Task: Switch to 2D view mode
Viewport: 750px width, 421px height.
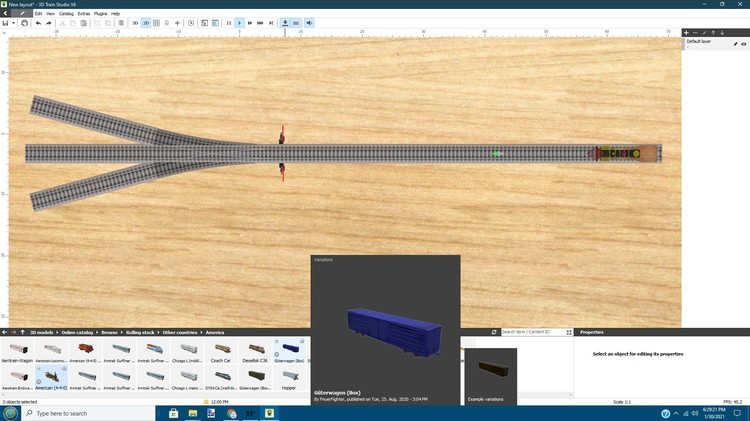Action: click(146, 22)
